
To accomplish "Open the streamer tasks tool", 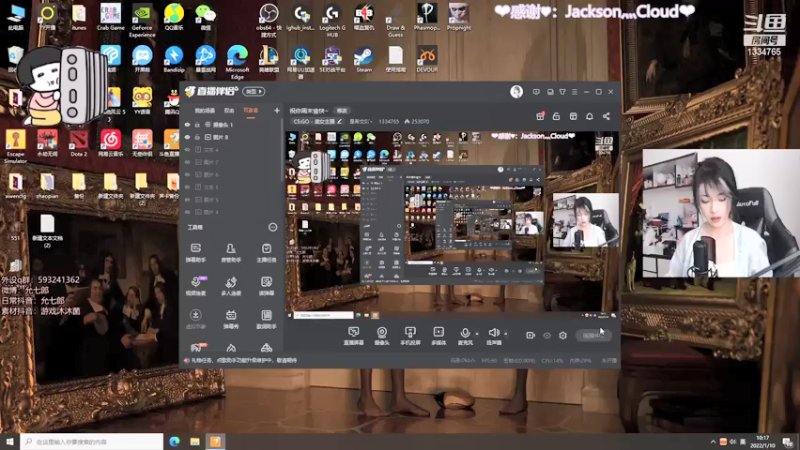I will (266, 253).
